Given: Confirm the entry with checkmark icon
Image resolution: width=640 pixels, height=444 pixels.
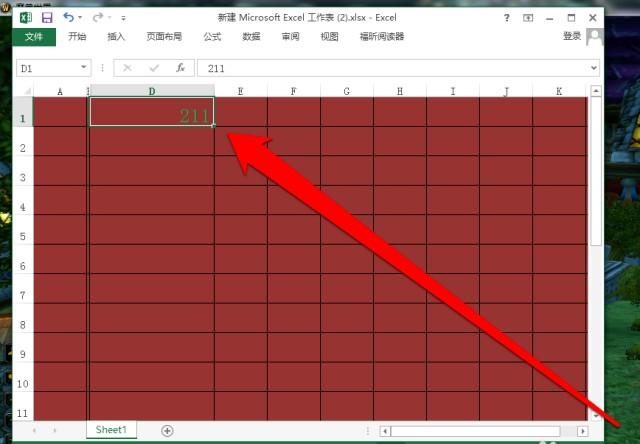Looking at the screenshot, I should (154, 68).
